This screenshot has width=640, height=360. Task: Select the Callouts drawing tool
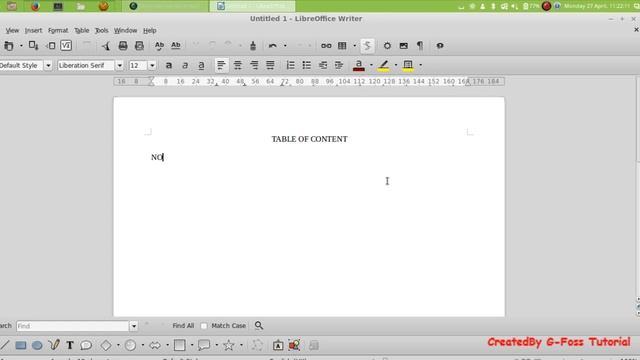click(x=86, y=346)
